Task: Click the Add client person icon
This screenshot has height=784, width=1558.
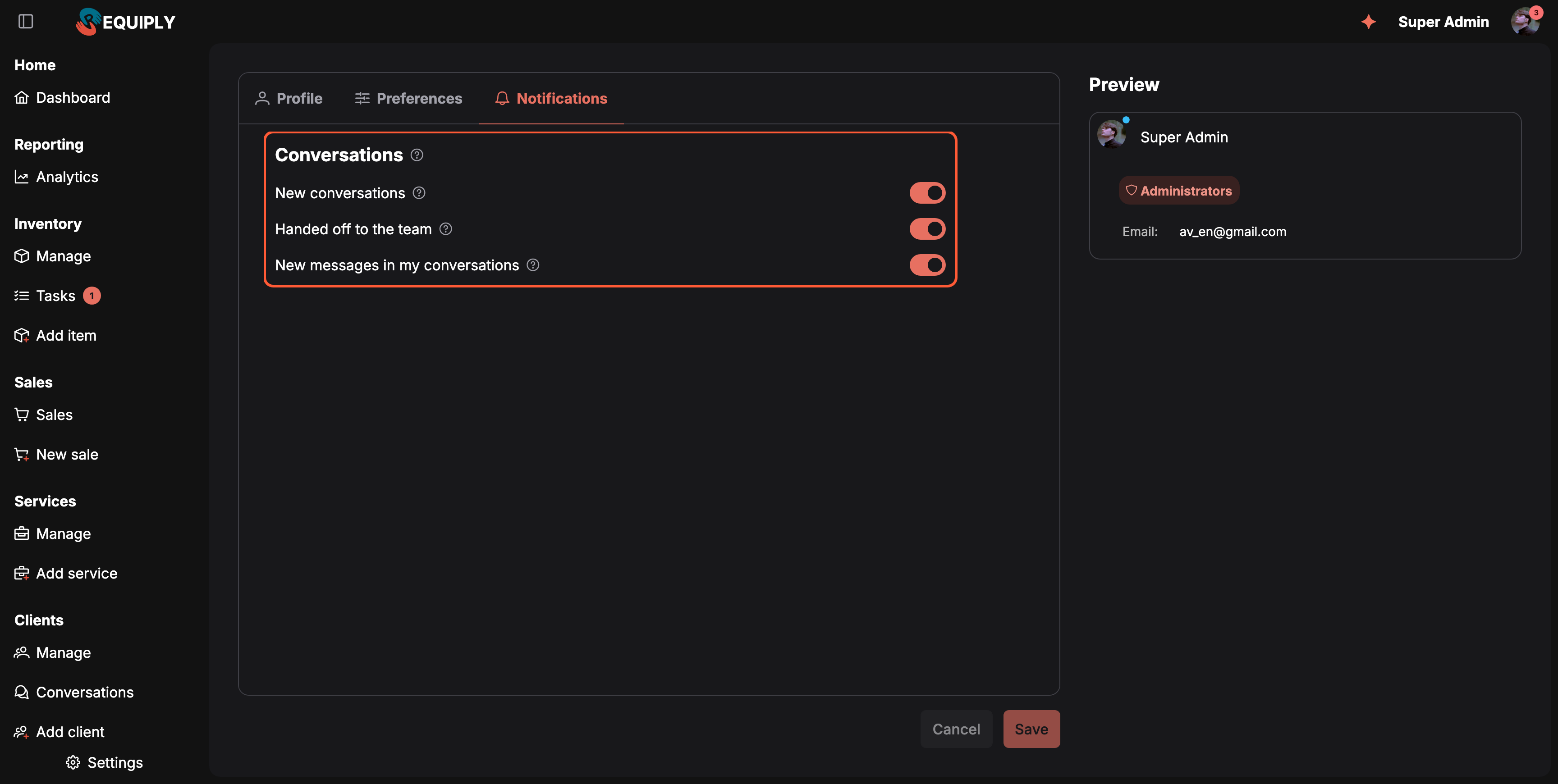Action: click(22, 732)
